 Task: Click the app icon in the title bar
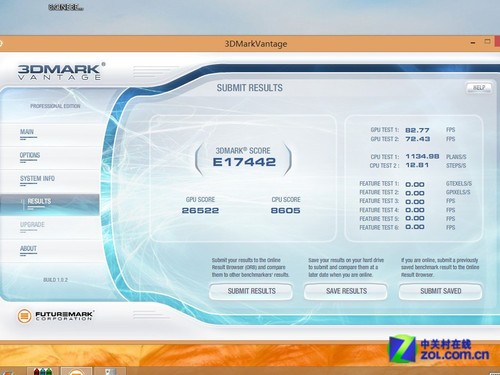pos(1,44)
